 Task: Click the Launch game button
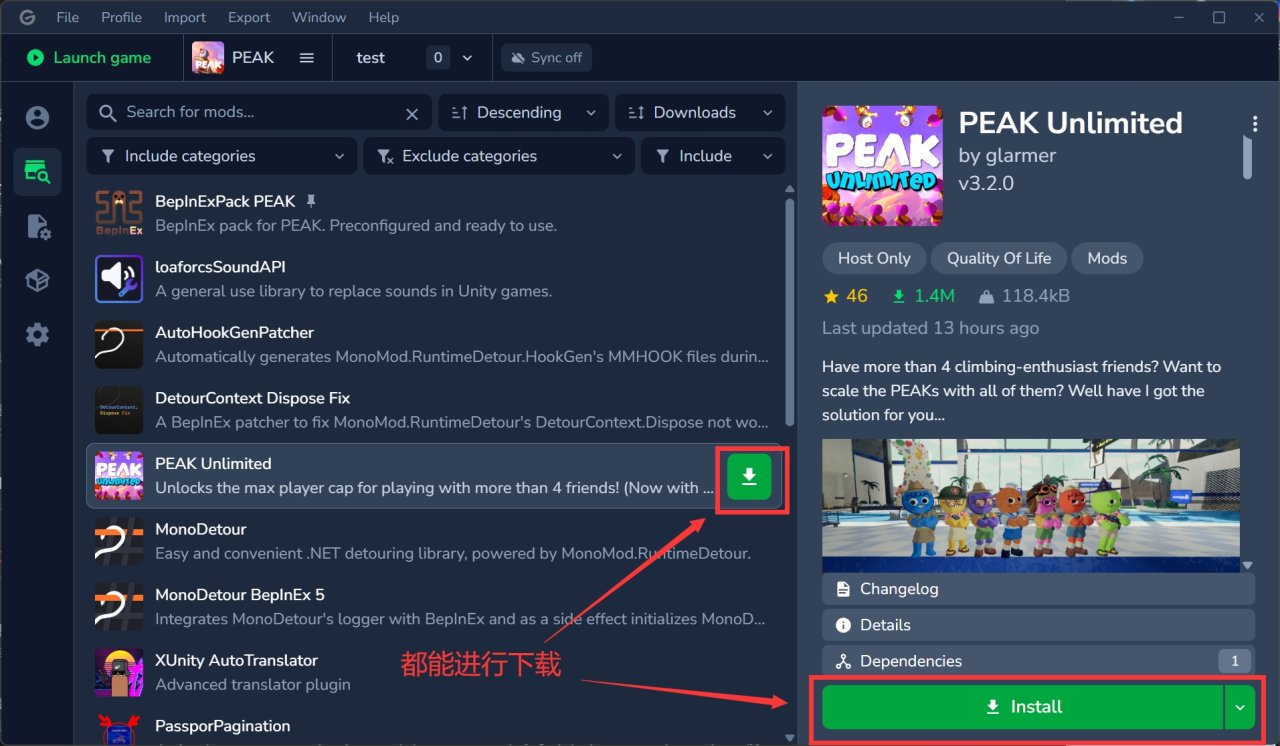click(x=89, y=58)
